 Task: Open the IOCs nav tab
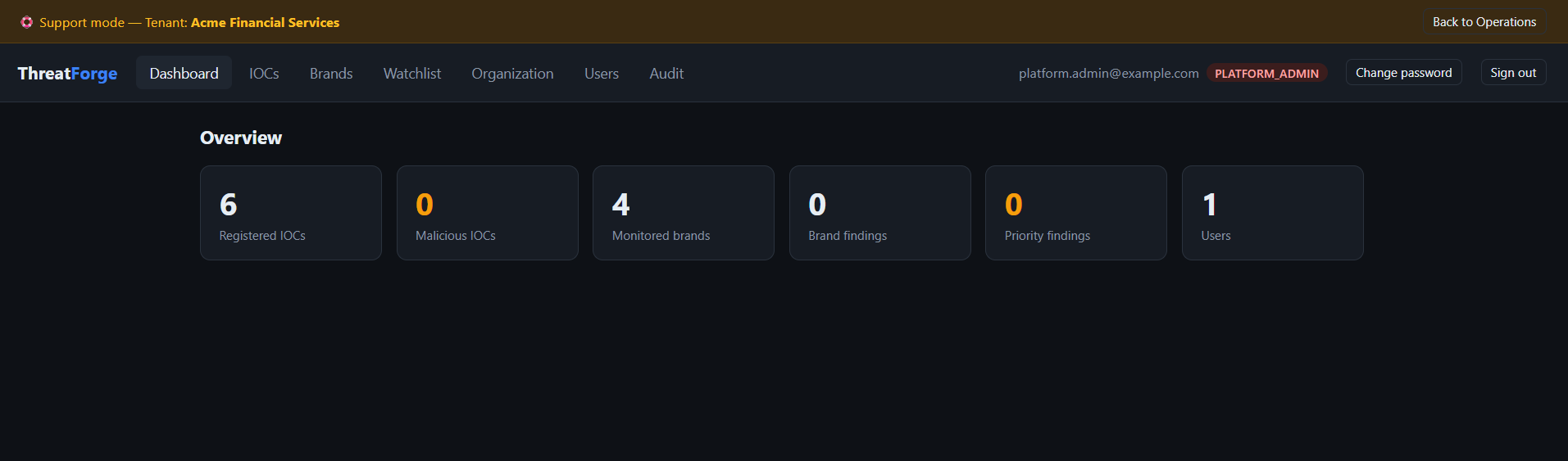pyautogui.click(x=264, y=73)
